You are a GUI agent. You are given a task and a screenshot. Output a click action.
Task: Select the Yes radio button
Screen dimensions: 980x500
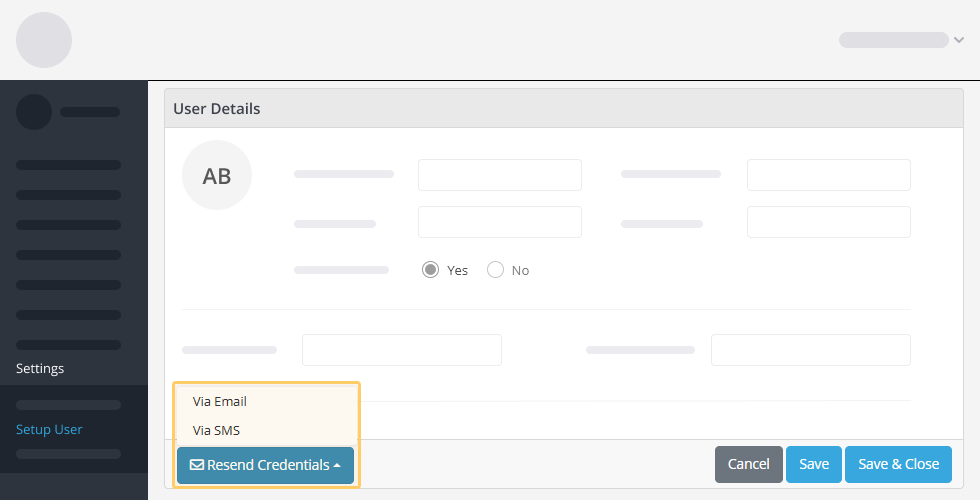click(430, 270)
